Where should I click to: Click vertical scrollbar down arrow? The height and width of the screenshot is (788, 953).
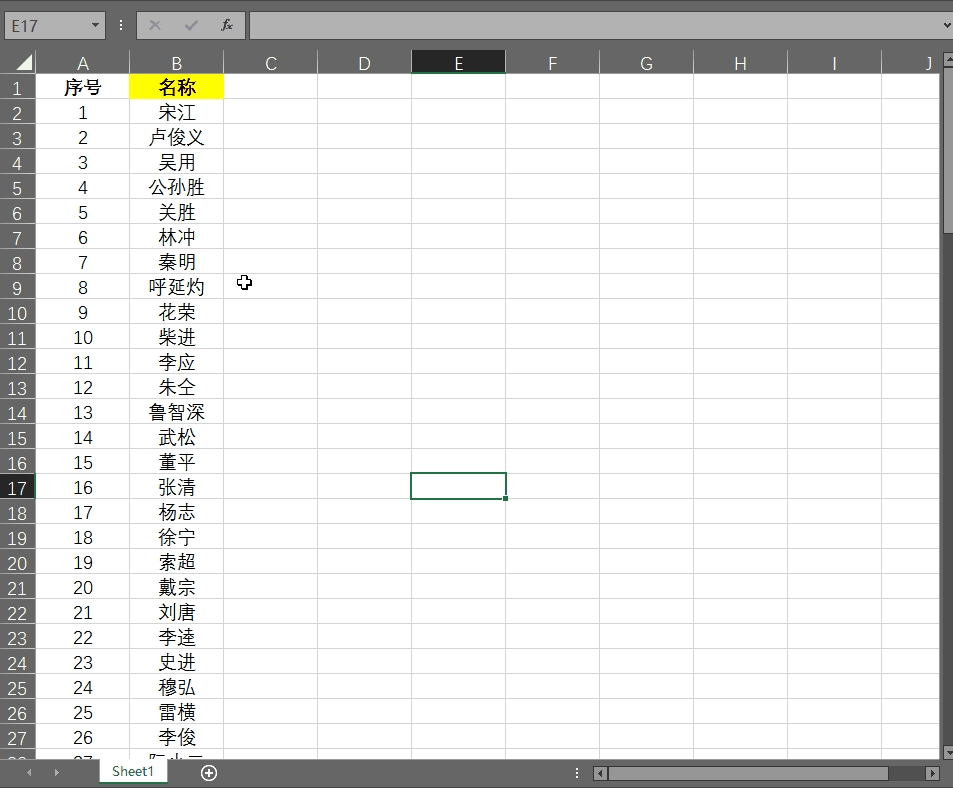pyautogui.click(x=948, y=753)
